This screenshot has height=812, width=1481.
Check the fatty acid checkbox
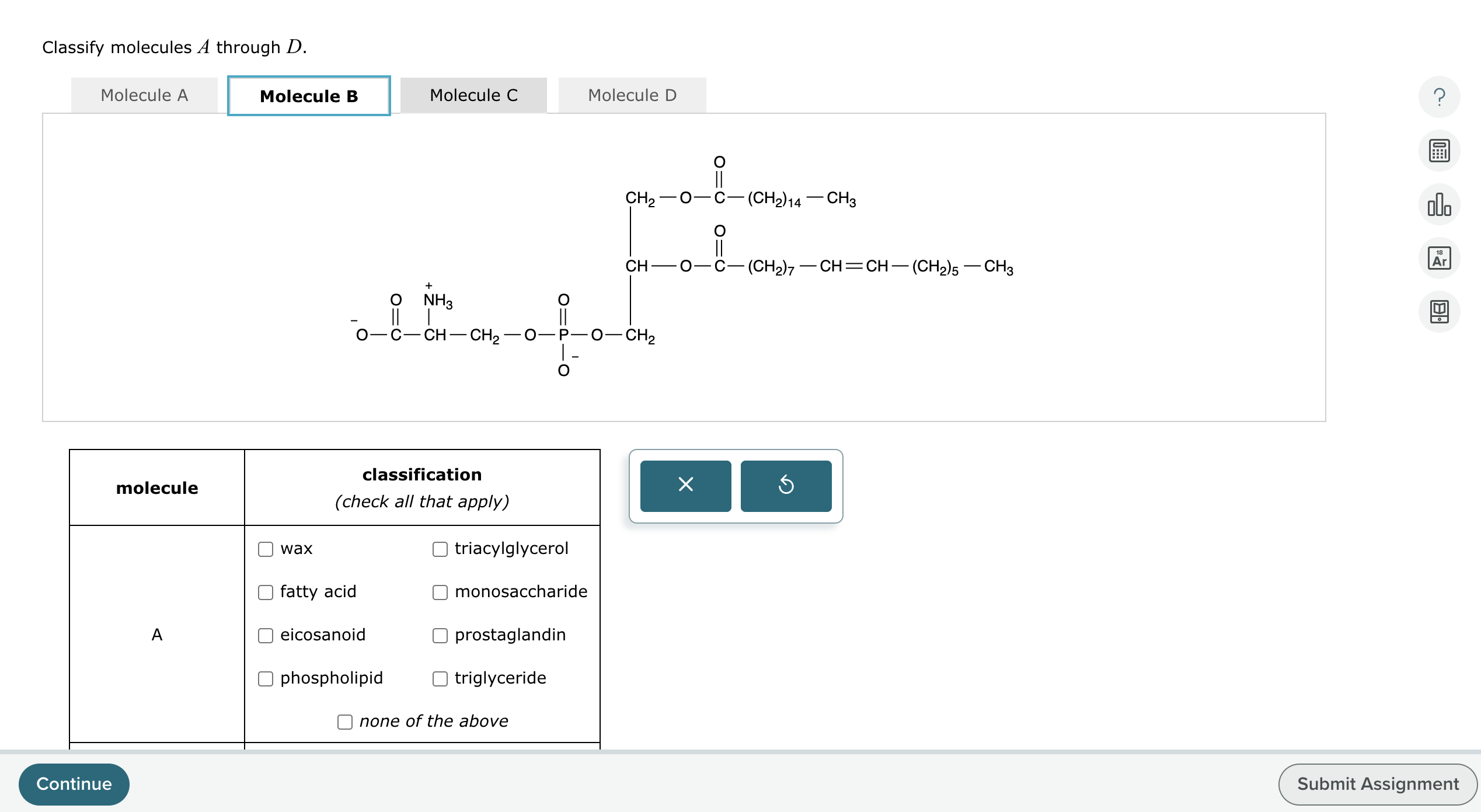click(266, 592)
